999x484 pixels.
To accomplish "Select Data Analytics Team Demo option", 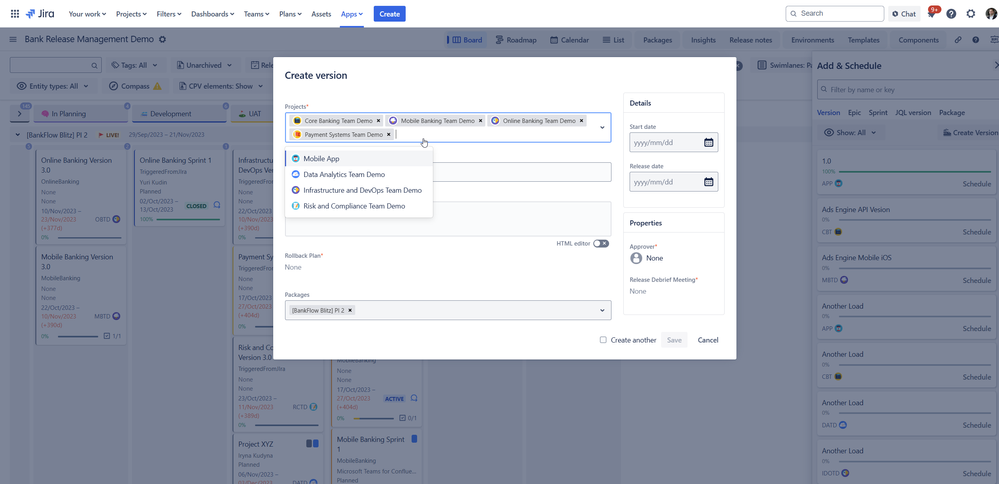I will pos(359,174).
